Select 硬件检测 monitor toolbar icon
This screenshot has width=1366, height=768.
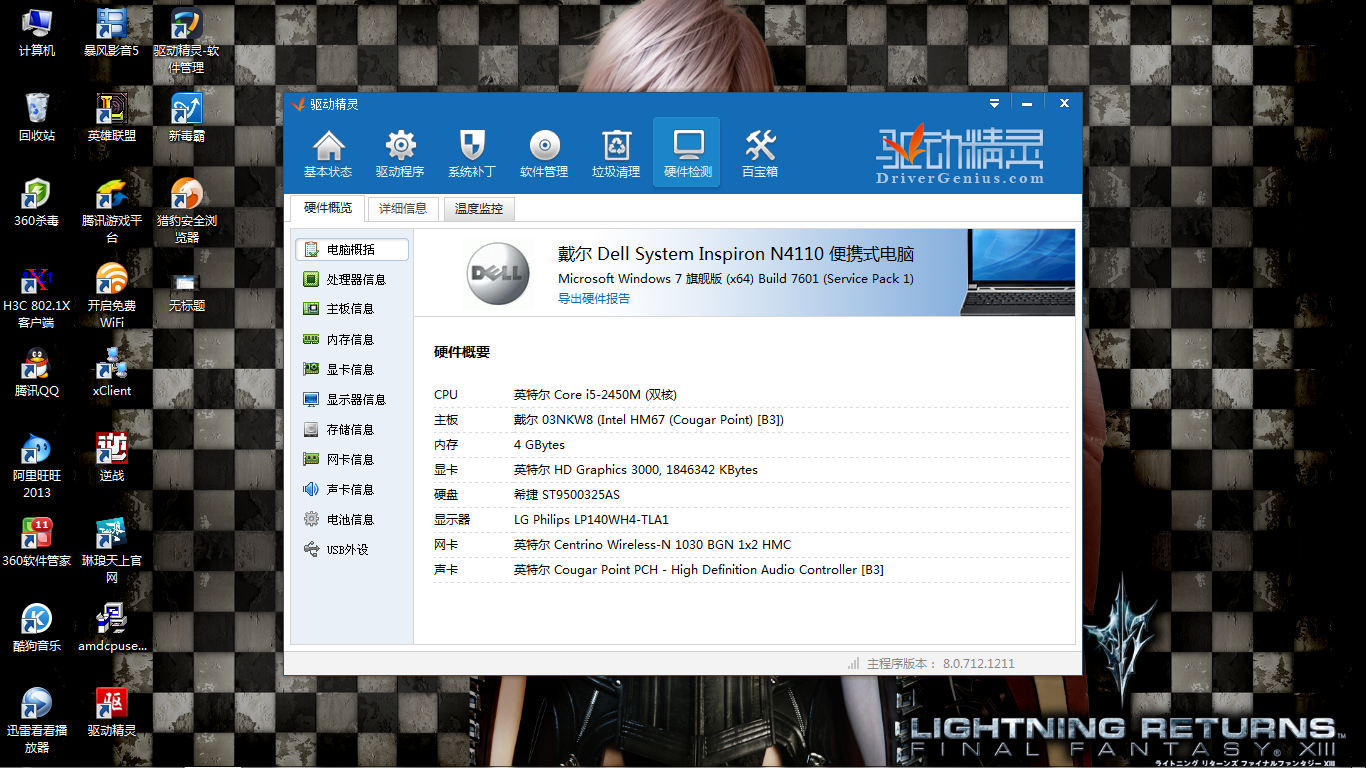(687, 152)
